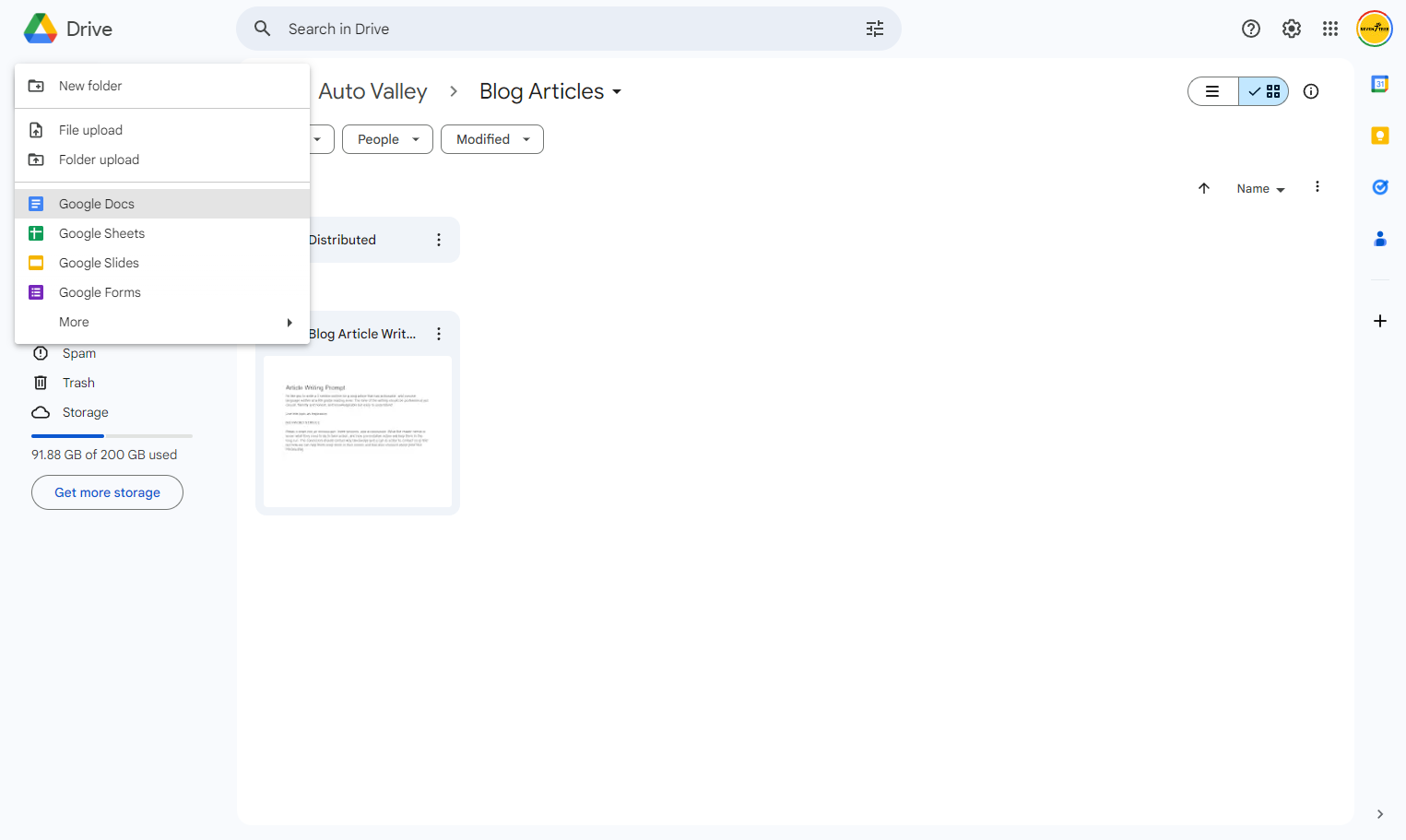Expand the More submenu arrow
The height and width of the screenshot is (840, 1406).
pos(289,322)
